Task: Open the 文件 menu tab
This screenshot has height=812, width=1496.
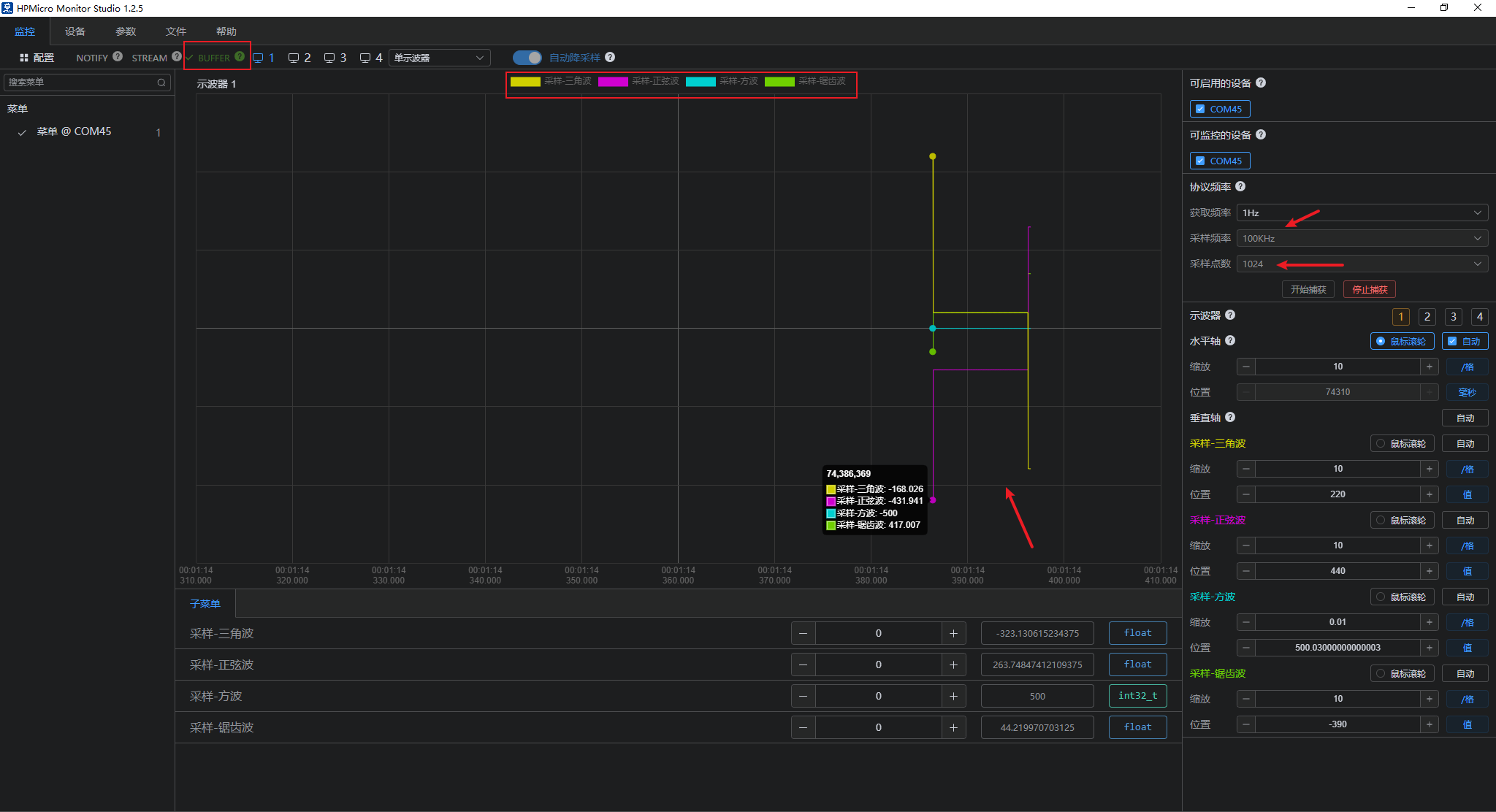Action: point(176,31)
